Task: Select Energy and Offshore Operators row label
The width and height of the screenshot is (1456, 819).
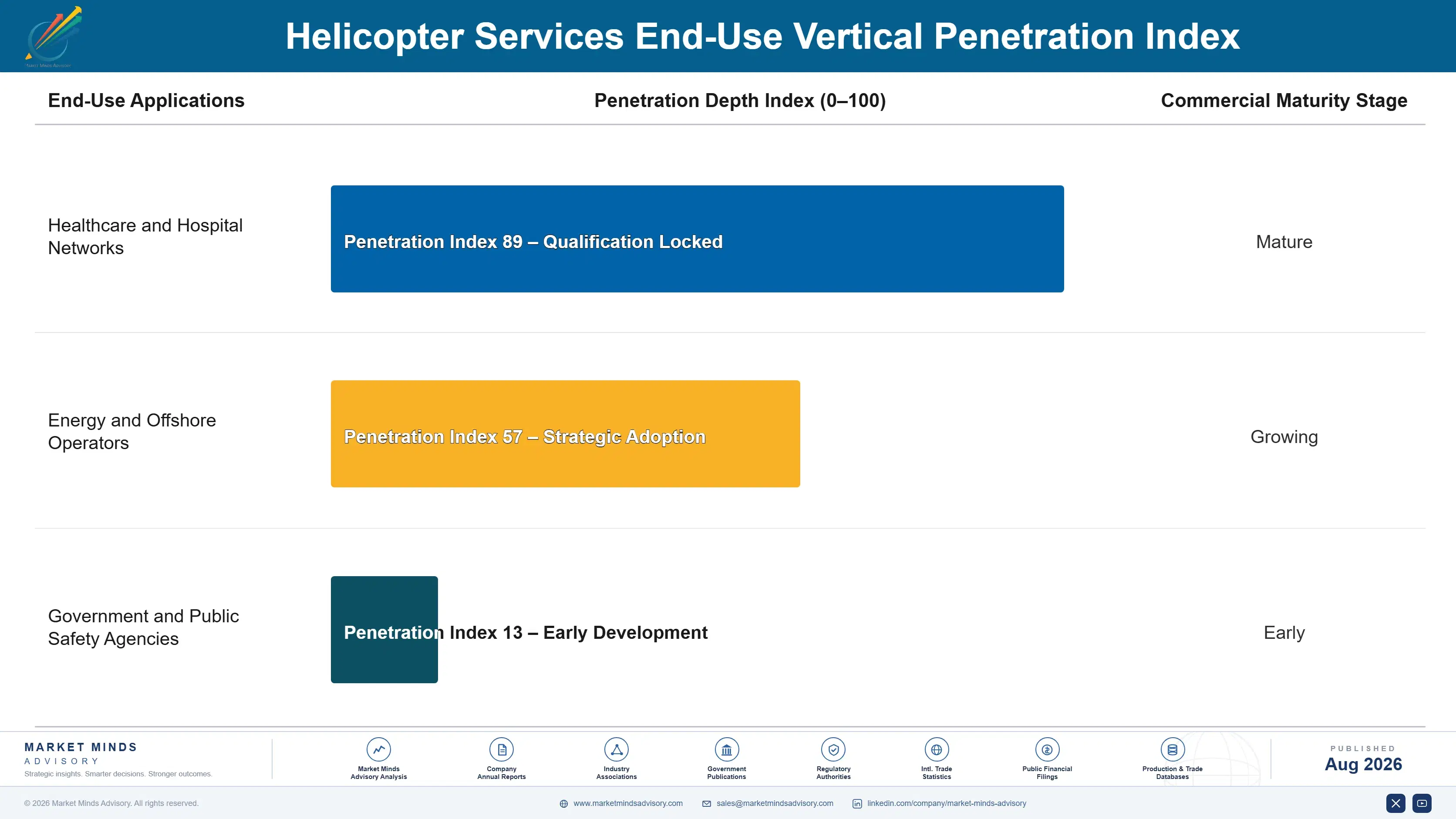Action: click(x=132, y=432)
